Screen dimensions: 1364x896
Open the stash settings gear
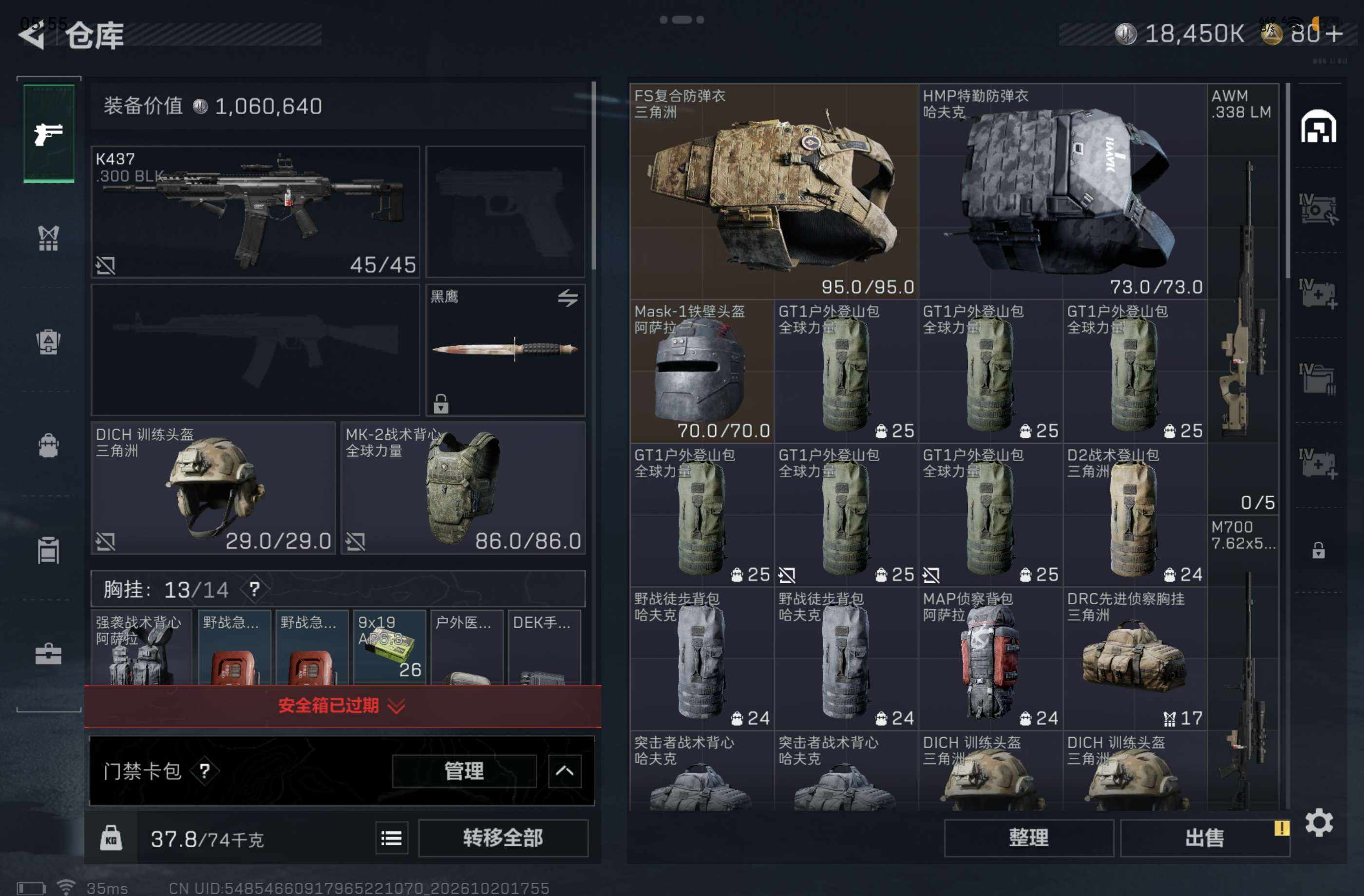tap(1319, 822)
